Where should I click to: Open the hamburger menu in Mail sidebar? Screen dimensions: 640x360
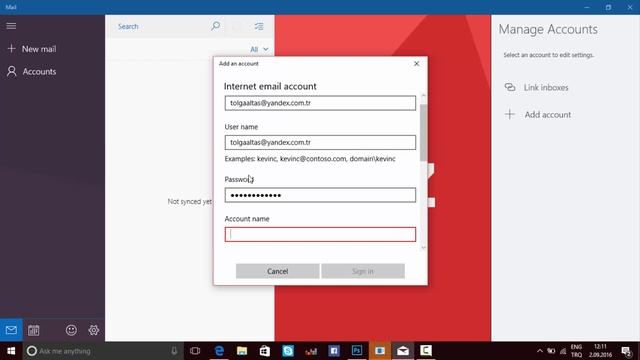click(x=11, y=26)
